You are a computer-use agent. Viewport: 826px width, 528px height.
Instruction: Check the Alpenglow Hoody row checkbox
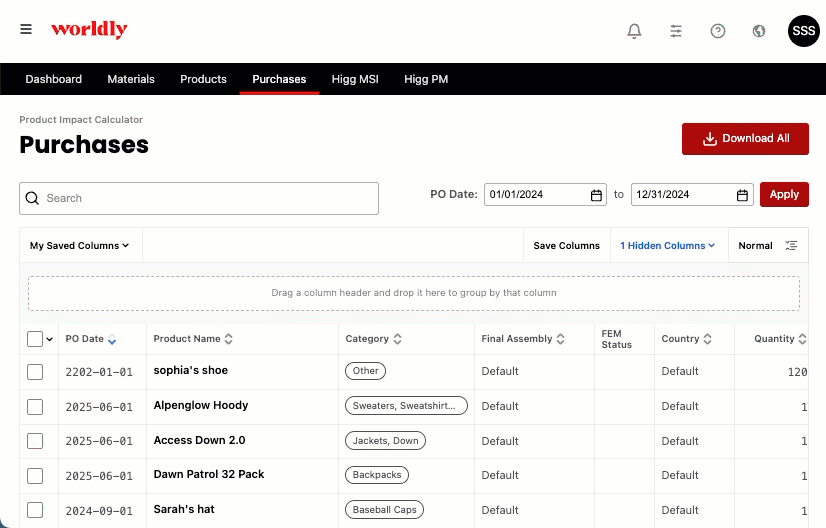35,407
